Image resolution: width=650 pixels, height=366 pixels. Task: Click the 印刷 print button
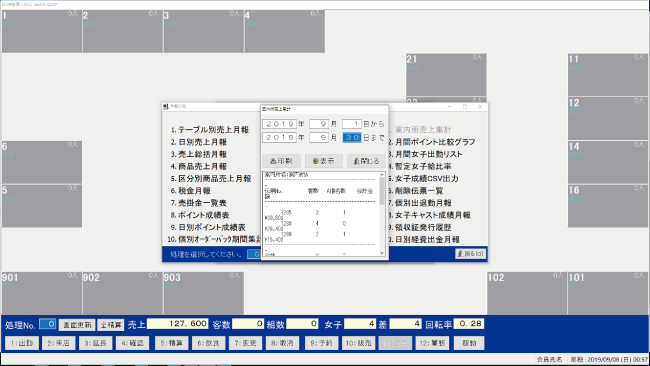[x=281, y=161]
